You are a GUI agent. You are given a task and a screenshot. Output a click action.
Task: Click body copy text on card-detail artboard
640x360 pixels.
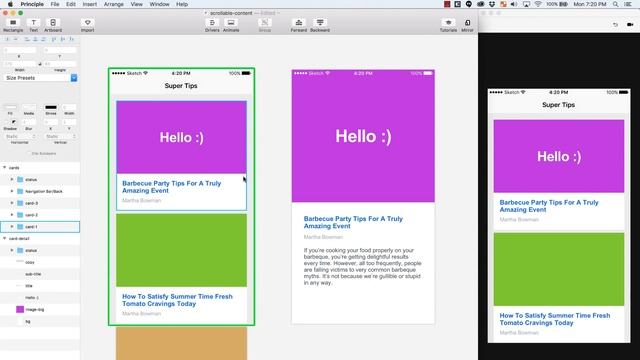pos(362,266)
